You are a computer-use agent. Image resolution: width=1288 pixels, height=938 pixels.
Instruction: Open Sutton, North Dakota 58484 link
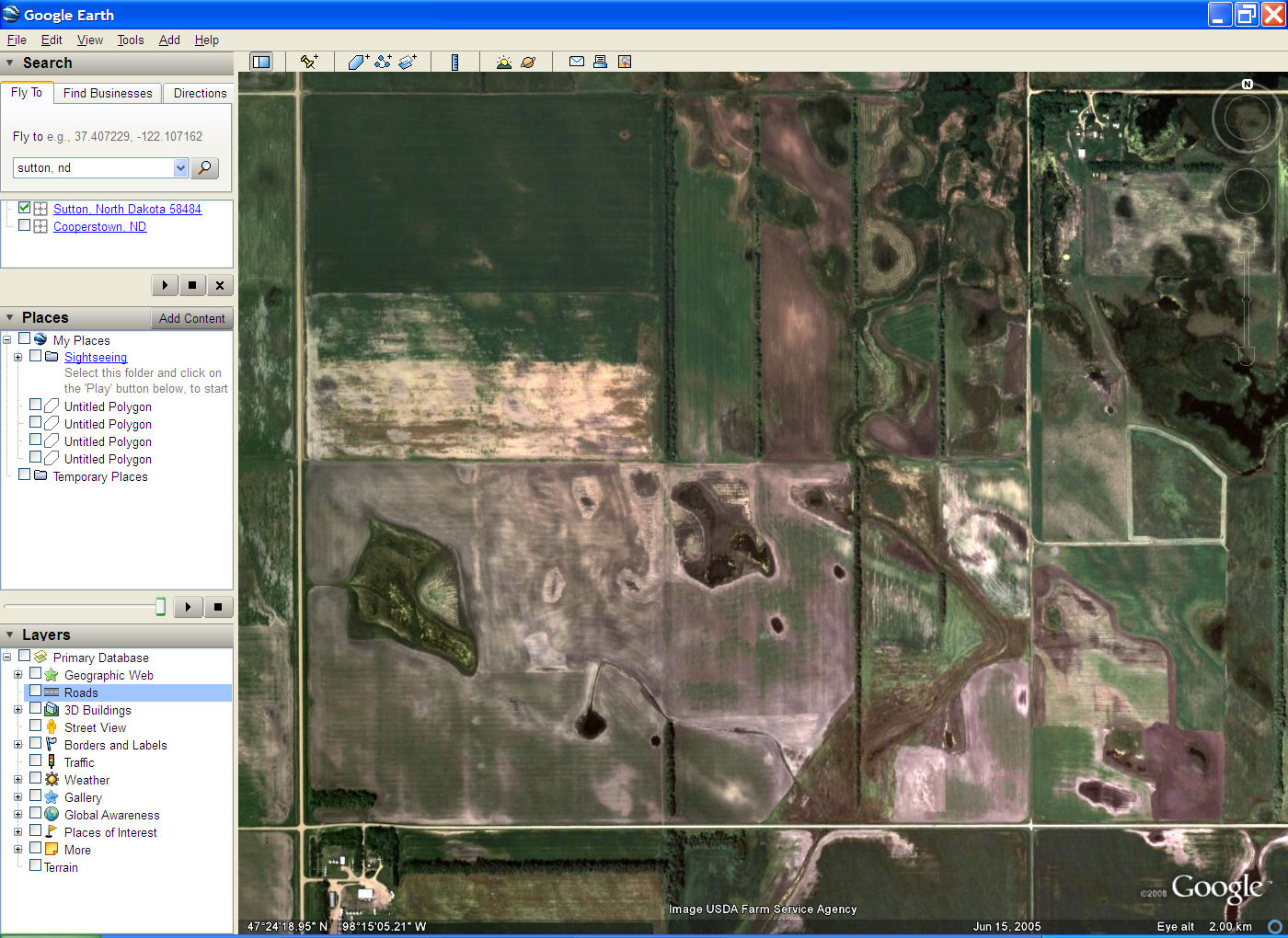(127, 209)
